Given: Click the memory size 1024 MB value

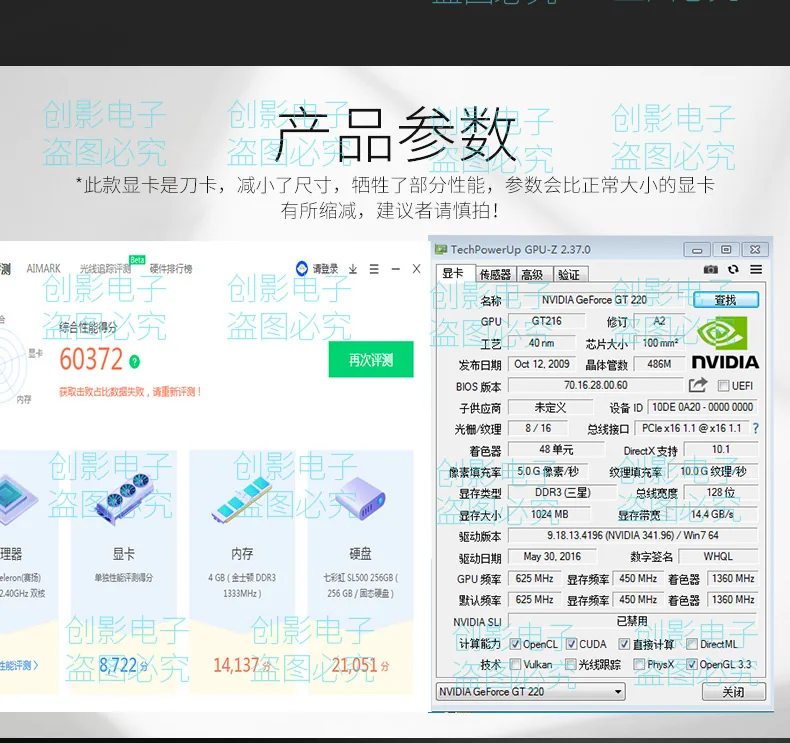Looking at the screenshot, I should tap(549, 514).
